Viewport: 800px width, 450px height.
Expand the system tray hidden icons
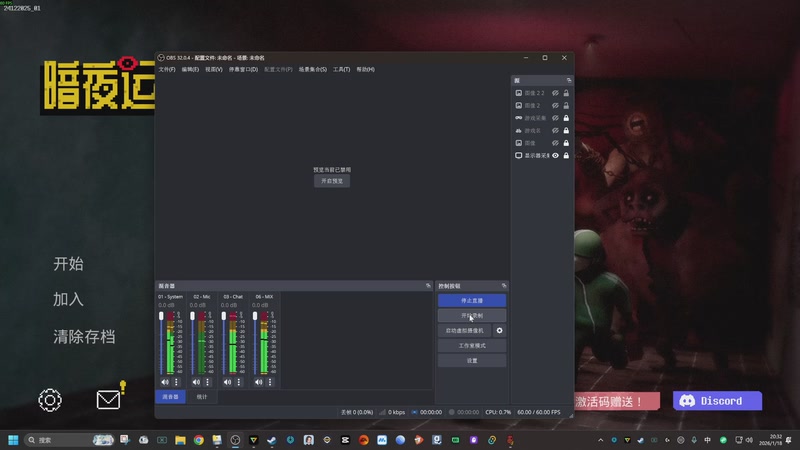click(601, 440)
